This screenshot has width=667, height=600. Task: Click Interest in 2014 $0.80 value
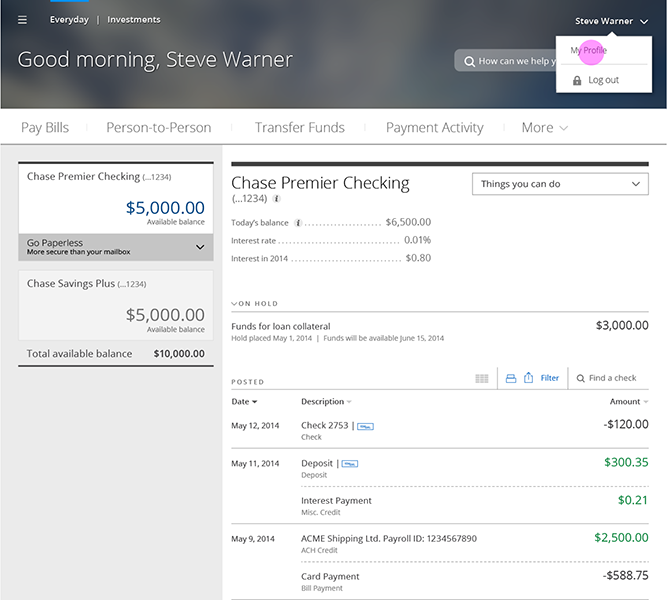(x=418, y=258)
